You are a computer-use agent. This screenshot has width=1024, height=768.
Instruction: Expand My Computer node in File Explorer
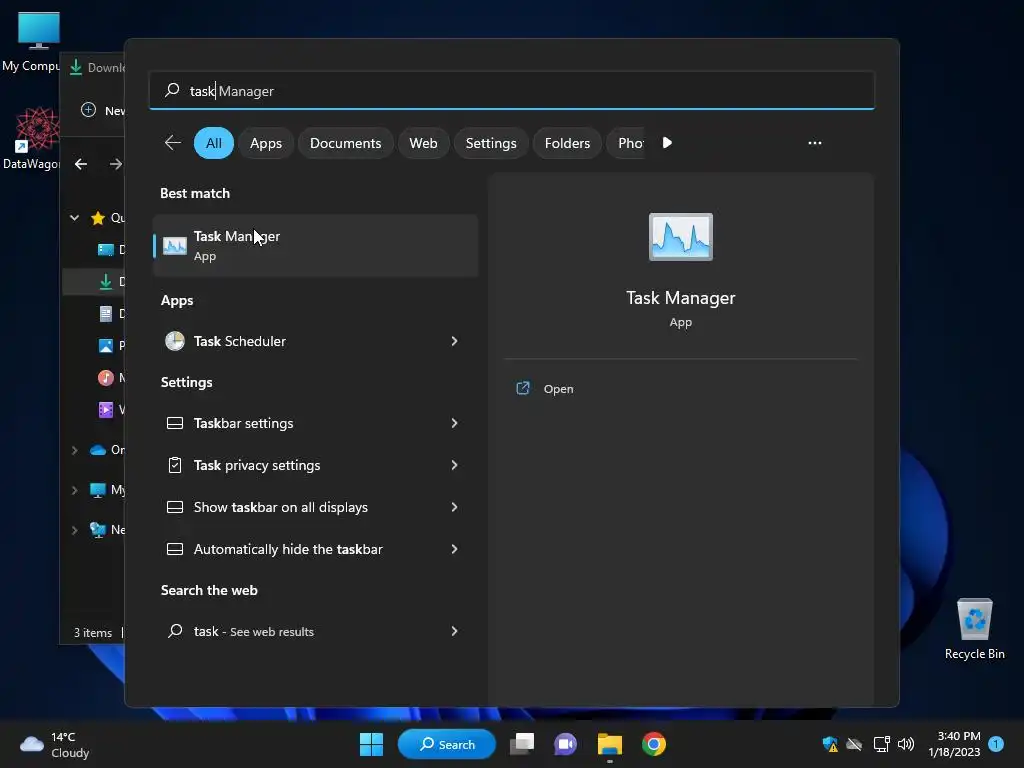pos(74,490)
